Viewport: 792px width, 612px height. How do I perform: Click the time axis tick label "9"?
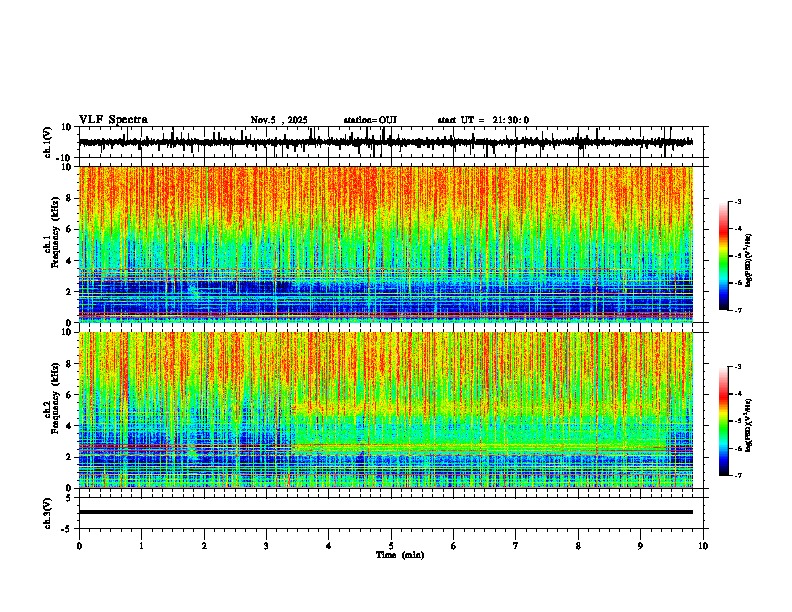tap(640, 546)
